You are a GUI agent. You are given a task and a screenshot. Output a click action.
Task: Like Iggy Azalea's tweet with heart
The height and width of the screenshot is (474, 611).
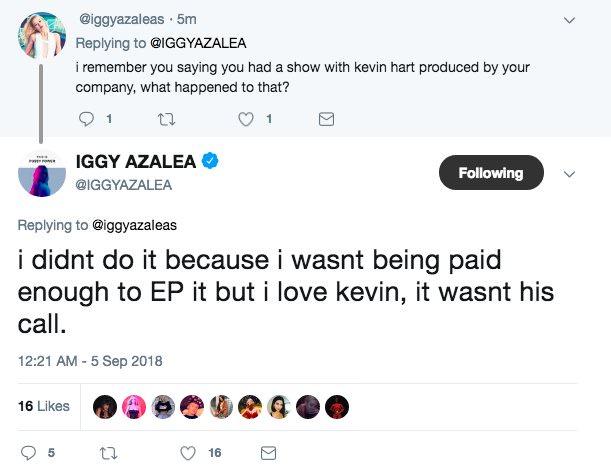pyautogui.click(x=187, y=453)
